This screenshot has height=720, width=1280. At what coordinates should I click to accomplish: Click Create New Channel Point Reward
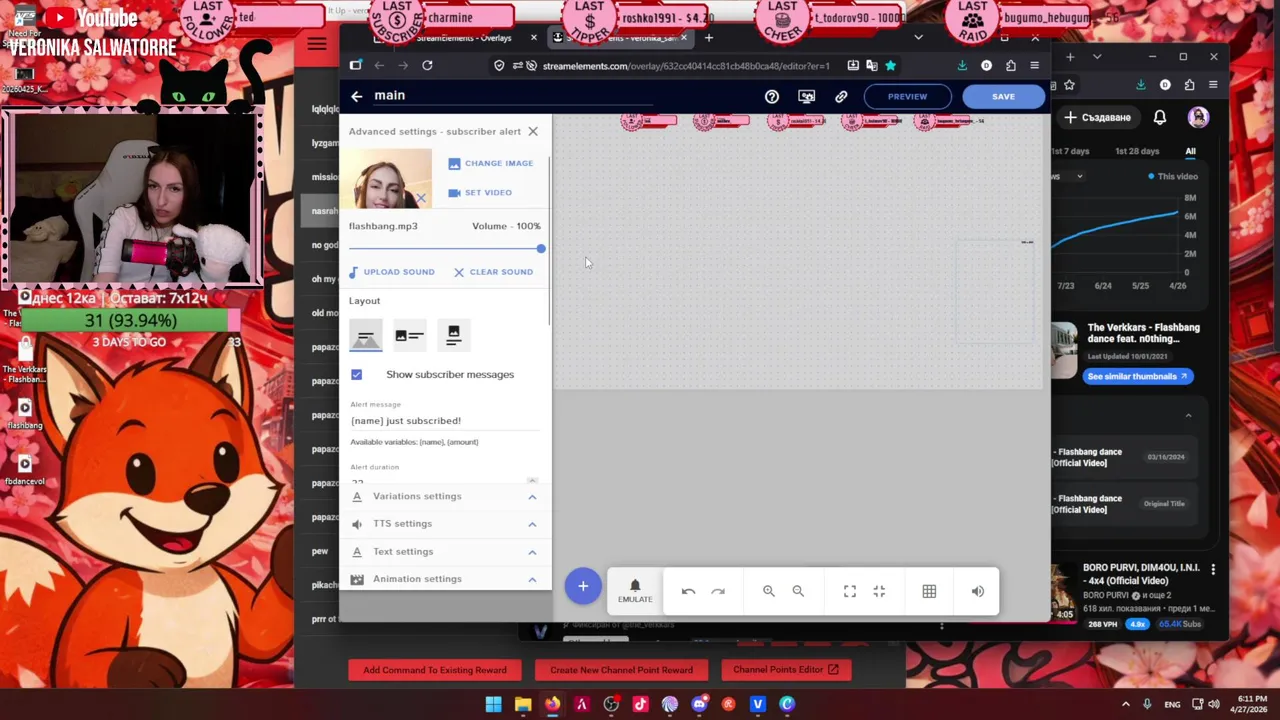click(x=621, y=670)
